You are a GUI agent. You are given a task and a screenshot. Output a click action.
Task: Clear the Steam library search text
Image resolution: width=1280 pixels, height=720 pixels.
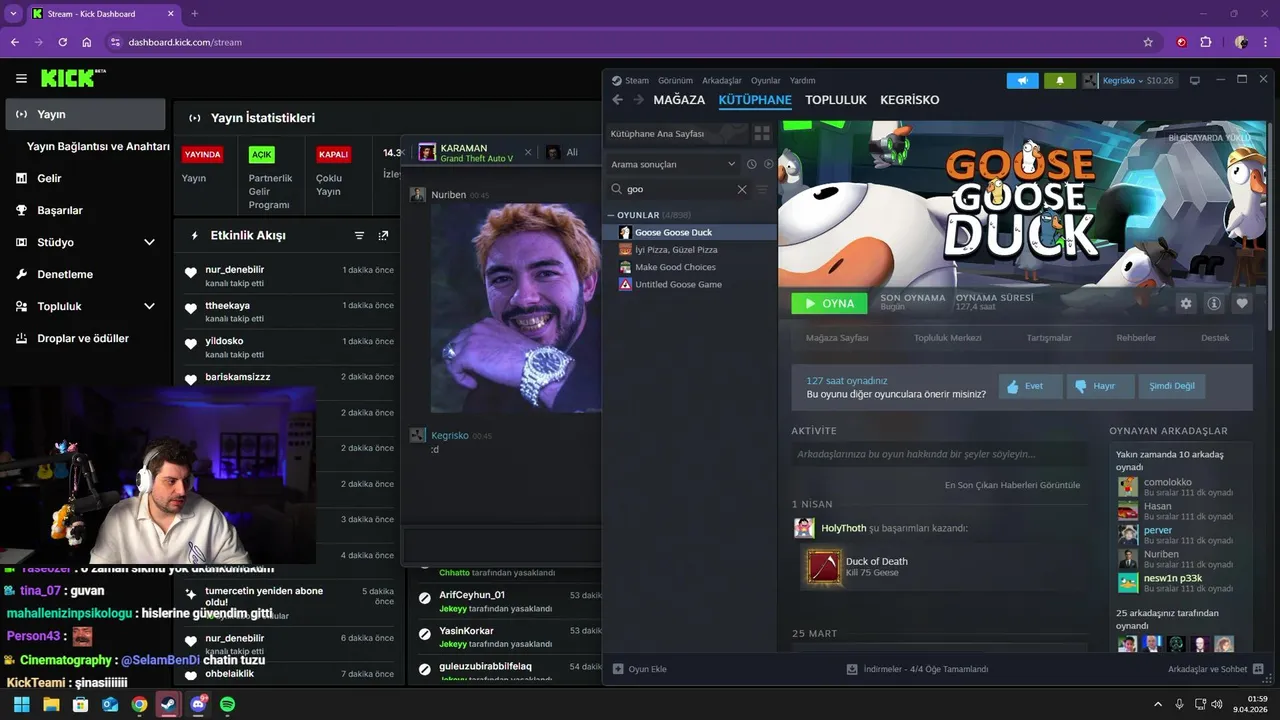pos(742,189)
